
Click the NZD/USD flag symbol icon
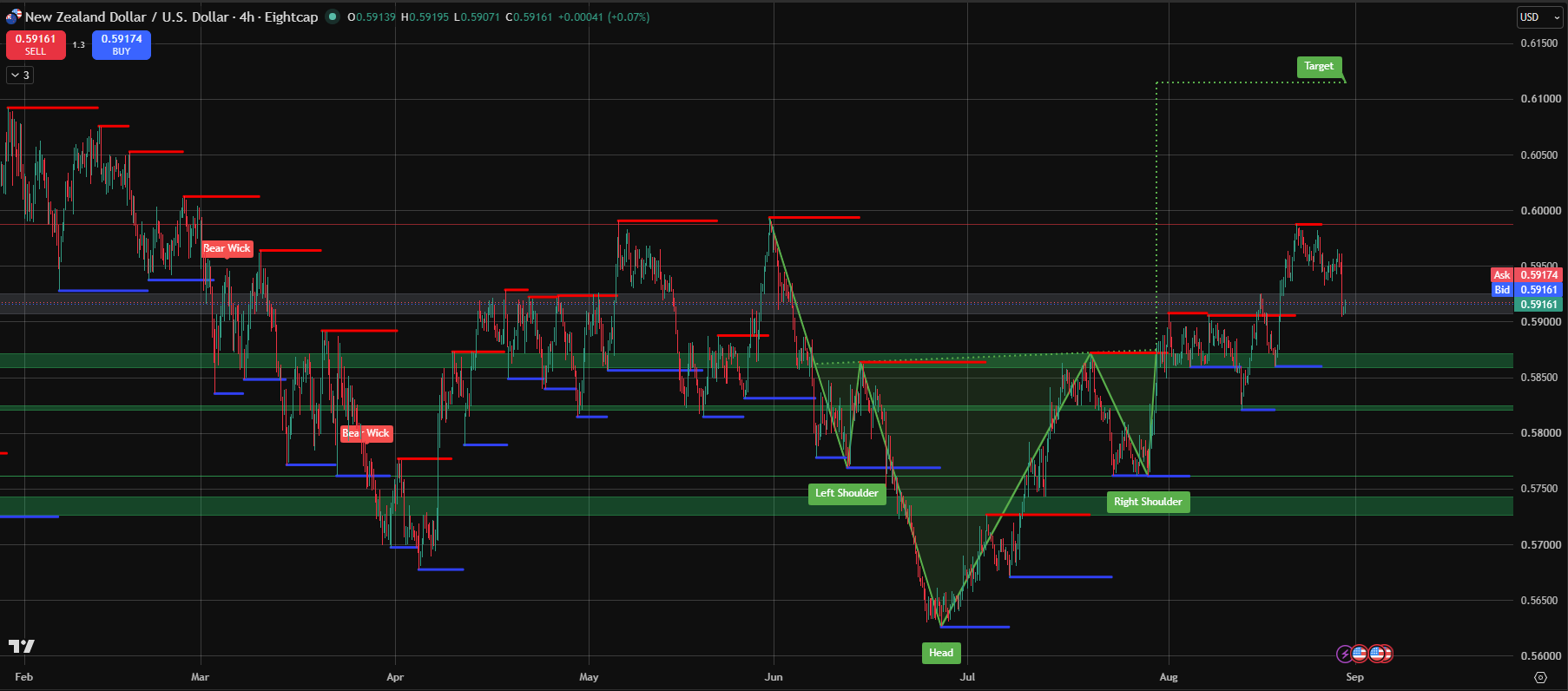(x=13, y=16)
